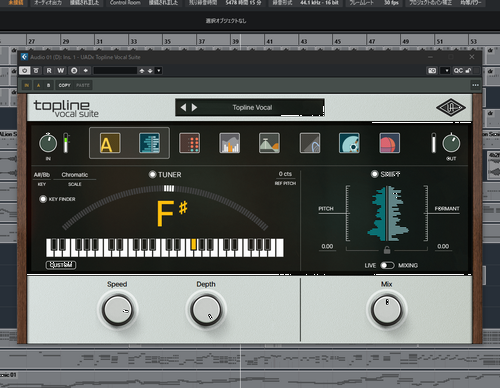Select the orange bar chart module icon

pos(229,143)
